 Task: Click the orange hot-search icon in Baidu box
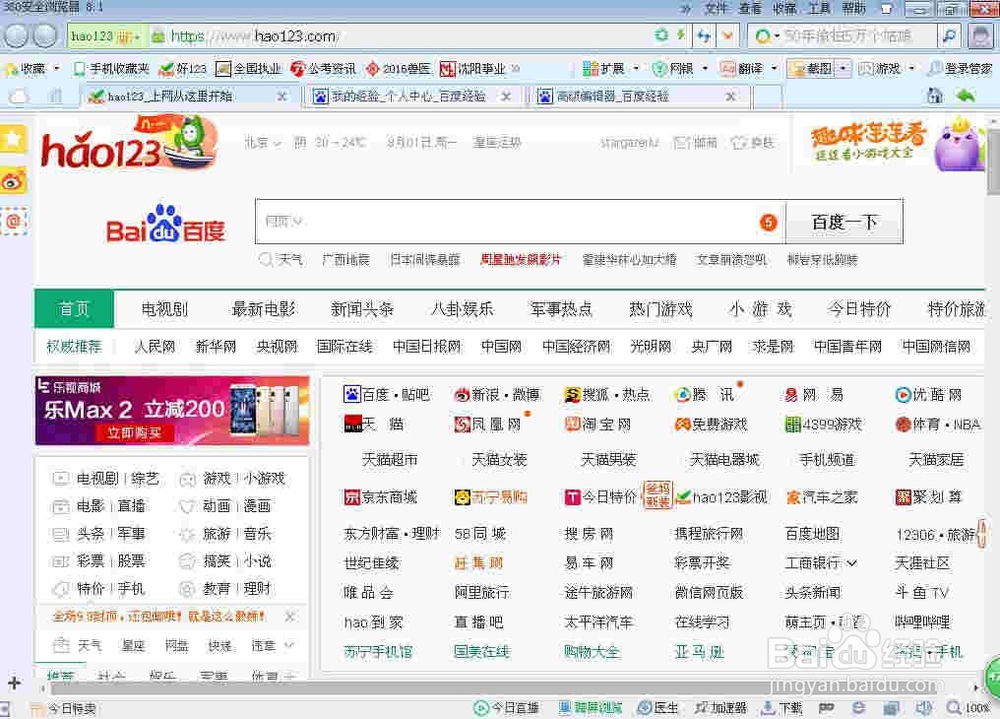tap(768, 222)
